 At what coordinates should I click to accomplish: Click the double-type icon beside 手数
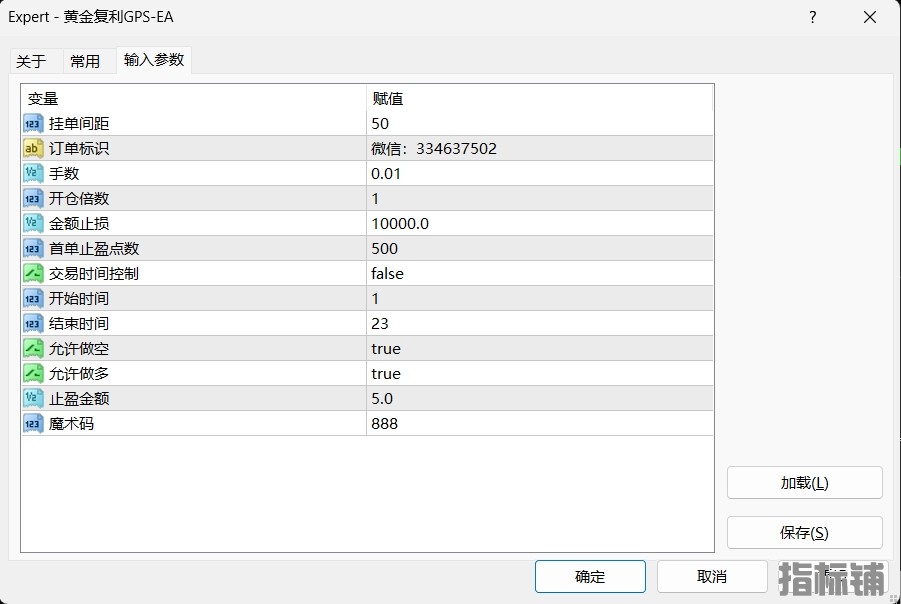pos(33,174)
